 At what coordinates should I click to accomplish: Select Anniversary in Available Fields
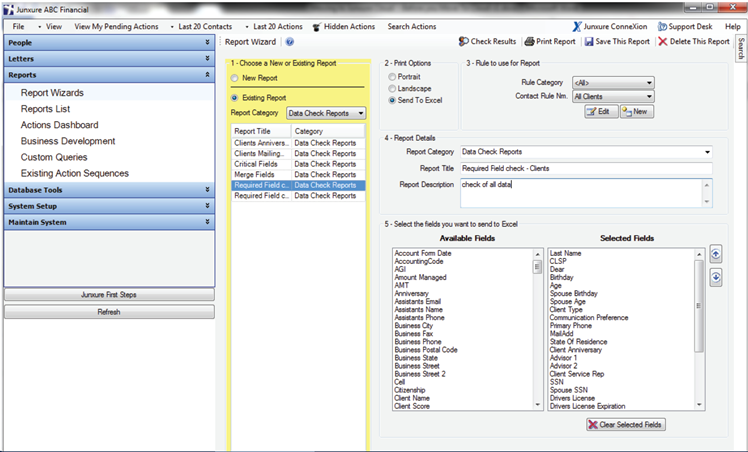[x=411, y=293]
